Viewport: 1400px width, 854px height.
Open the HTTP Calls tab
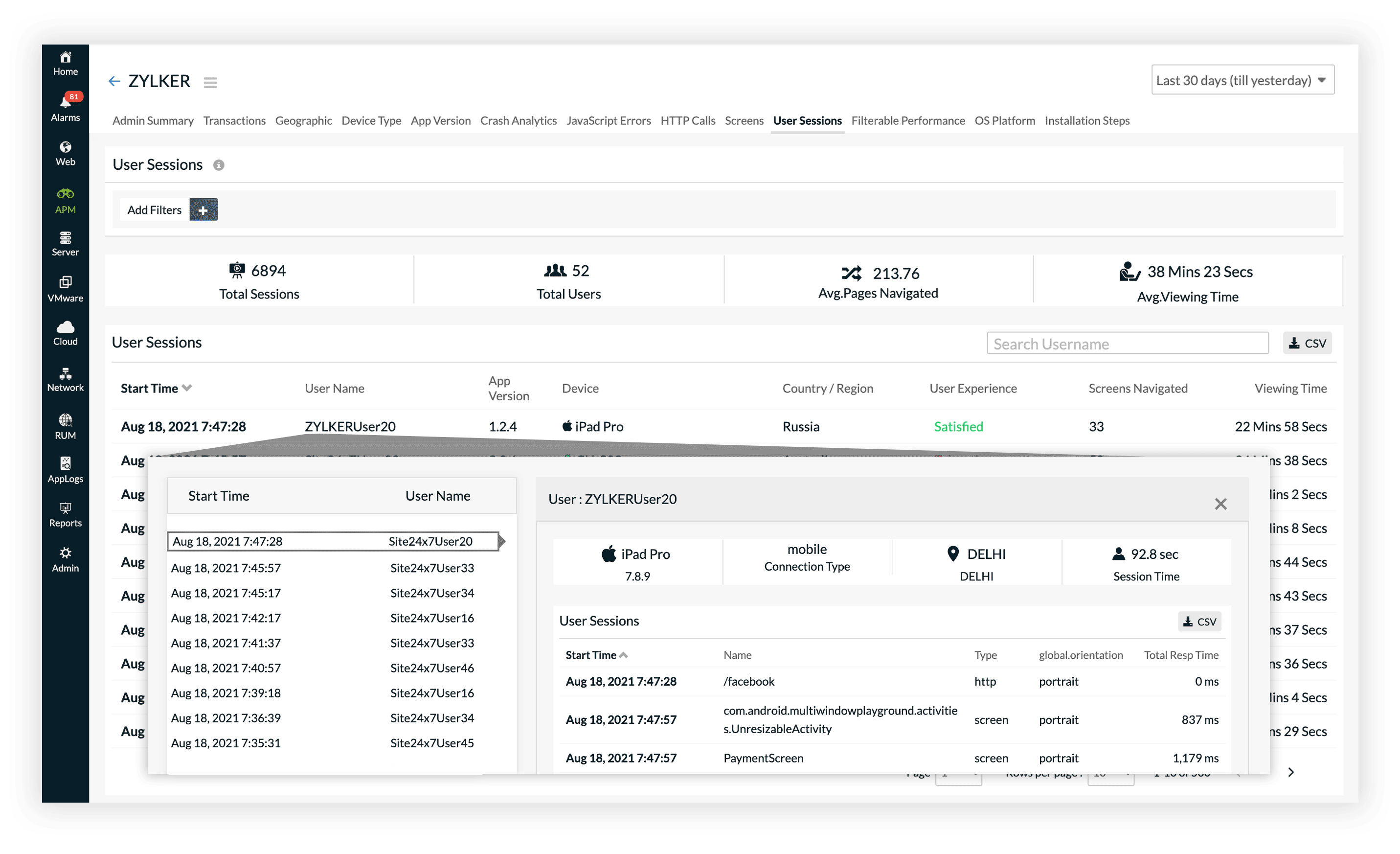[x=687, y=120]
